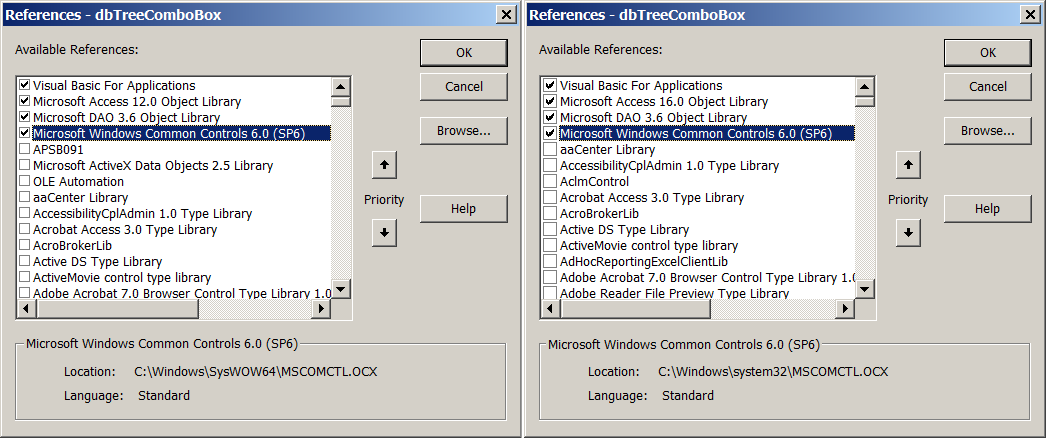Click the SysWOW64 MSCOMCTL.OCX location path
This screenshot has height=438, width=1046.
255,371
